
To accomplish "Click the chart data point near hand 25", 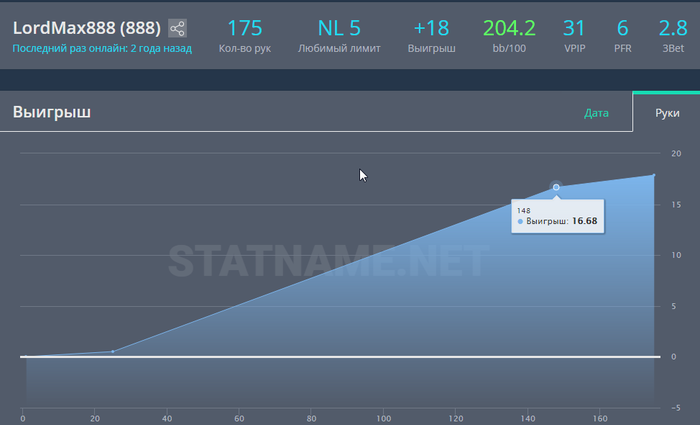I will tap(112, 352).
